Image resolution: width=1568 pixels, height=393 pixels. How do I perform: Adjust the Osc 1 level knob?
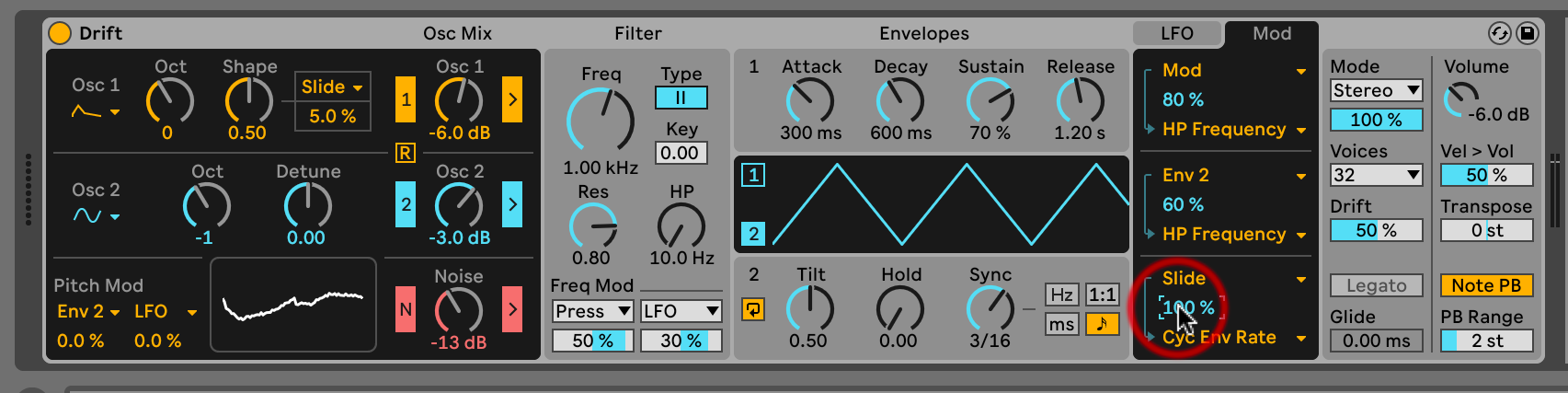click(458, 99)
